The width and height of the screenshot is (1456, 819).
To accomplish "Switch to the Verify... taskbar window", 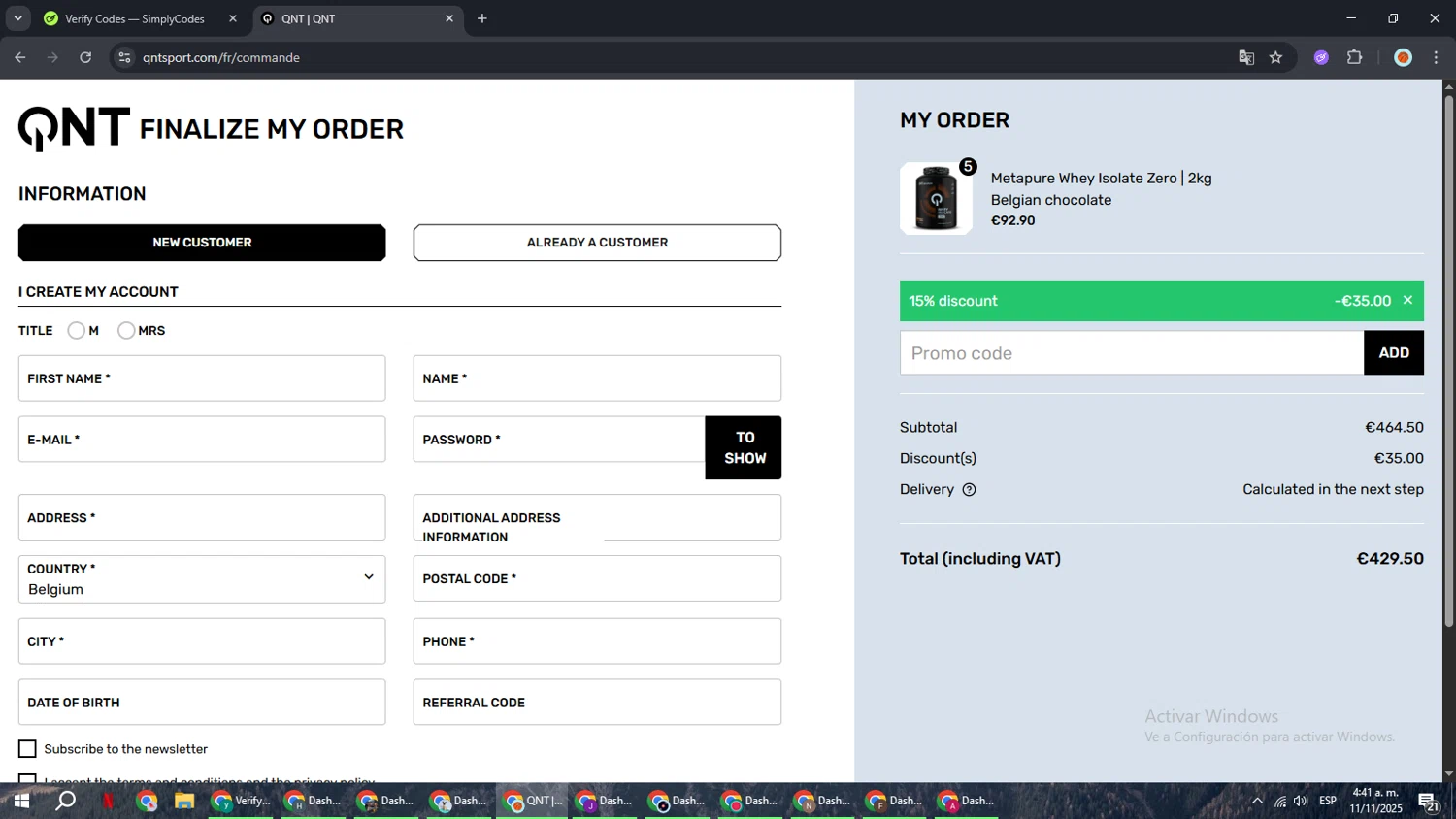I will click(x=241, y=801).
